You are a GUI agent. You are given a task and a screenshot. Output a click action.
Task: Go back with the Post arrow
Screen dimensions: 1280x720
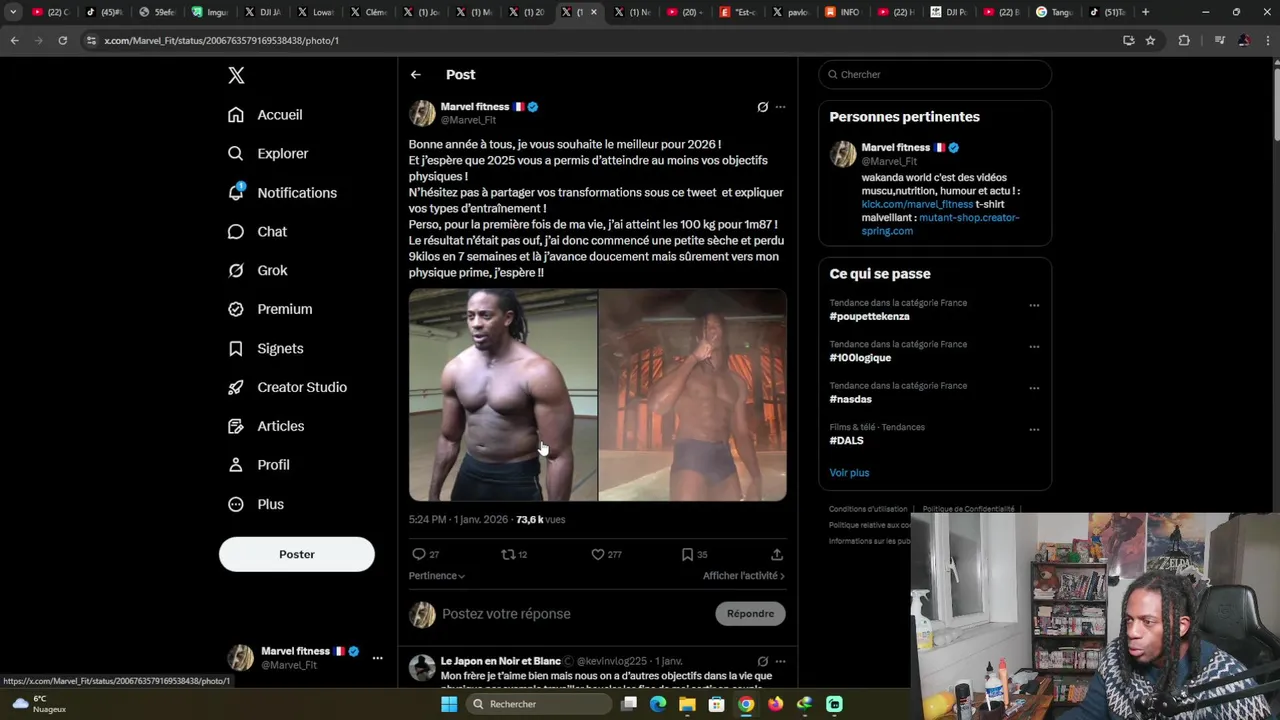pyautogui.click(x=416, y=75)
